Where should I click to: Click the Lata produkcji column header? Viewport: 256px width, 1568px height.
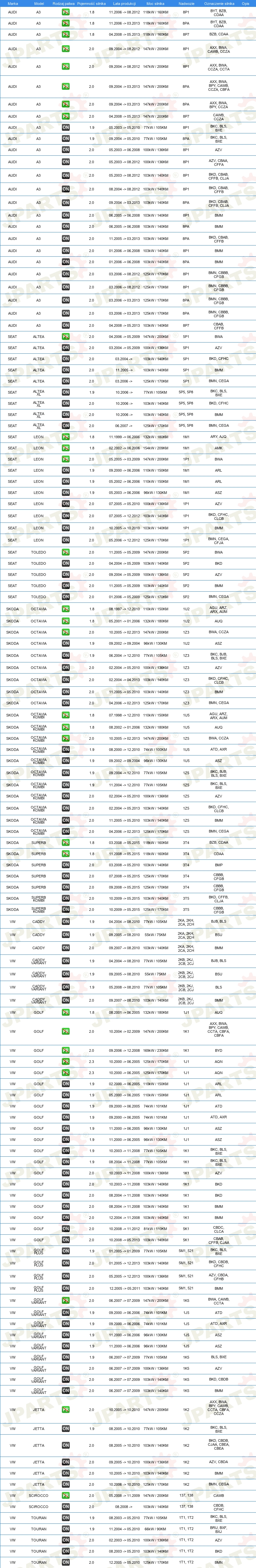pos(124,3)
